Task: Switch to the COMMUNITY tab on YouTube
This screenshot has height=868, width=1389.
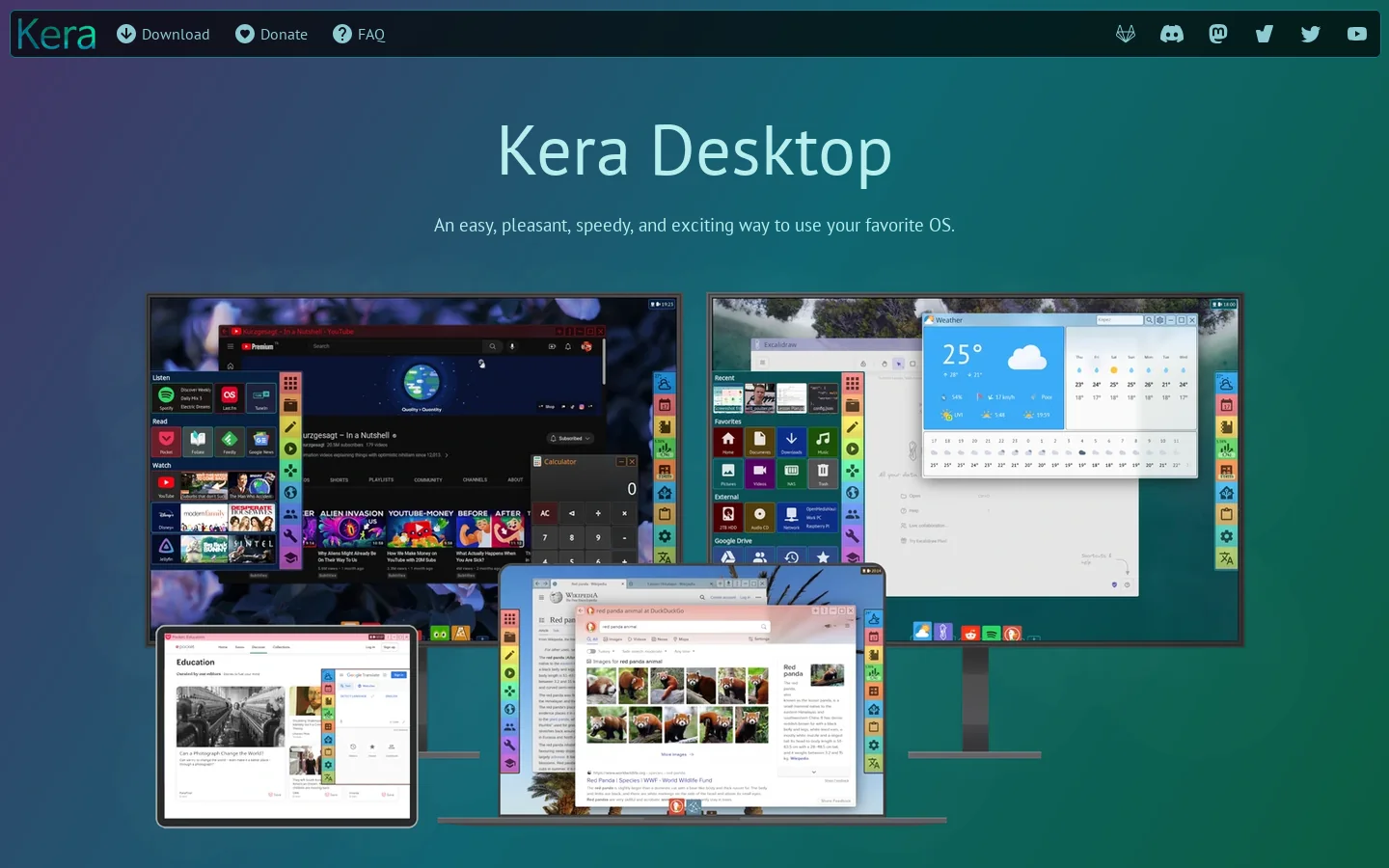Action: 428,479
